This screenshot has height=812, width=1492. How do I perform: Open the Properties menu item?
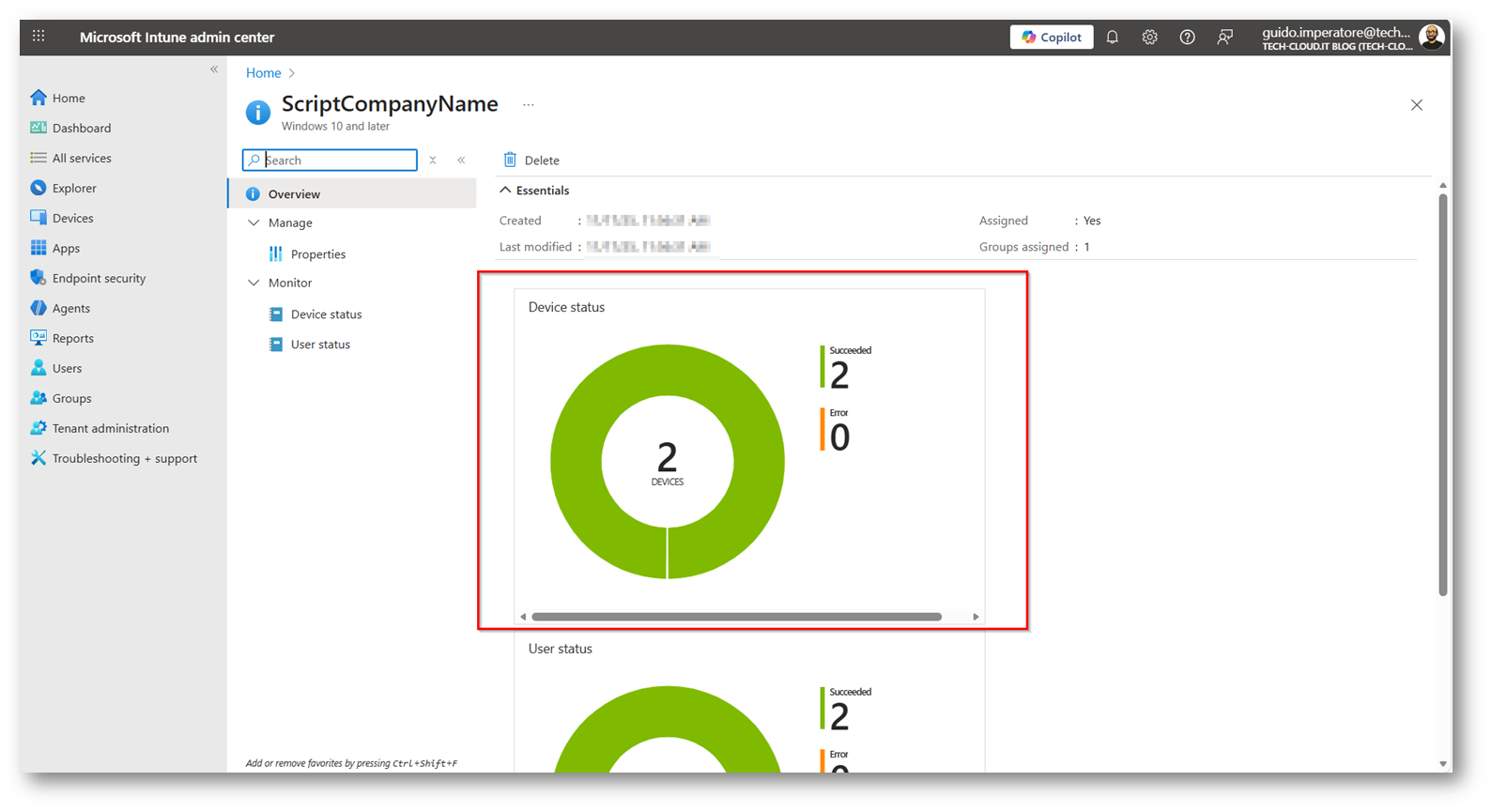[317, 254]
